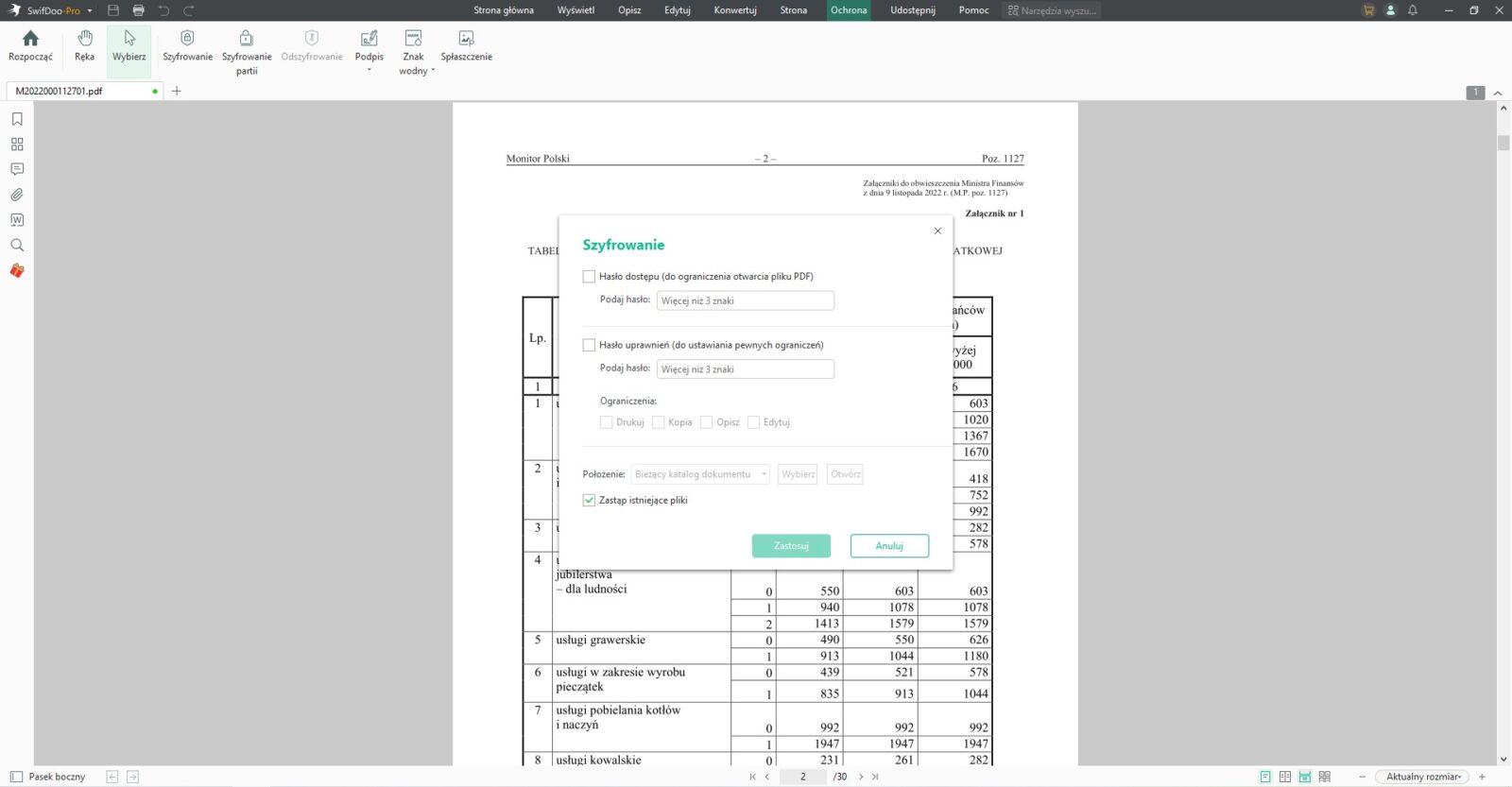Image resolution: width=1512 pixels, height=787 pixels.
Task: Select the M2022000112701.pdf document tab
Action: click(x=84, y=92)
